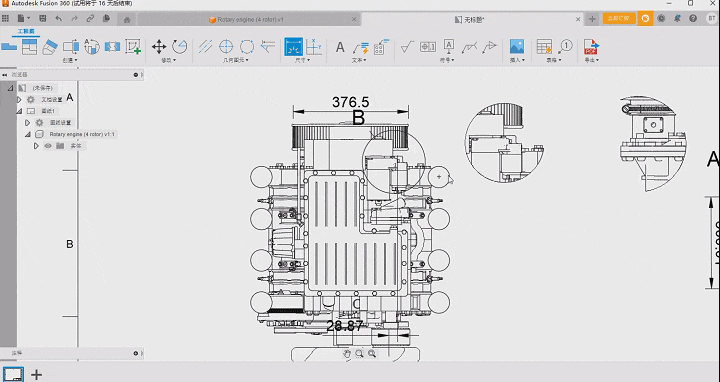Open the Export group dropdown

[x=592, y=60]
